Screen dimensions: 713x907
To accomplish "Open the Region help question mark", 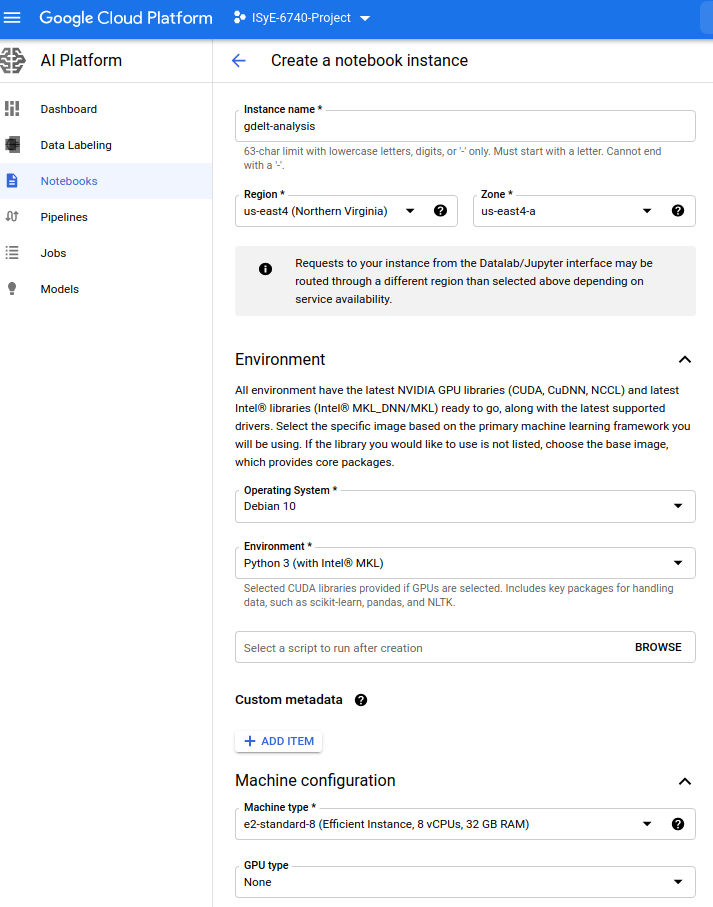I will 440,211.
